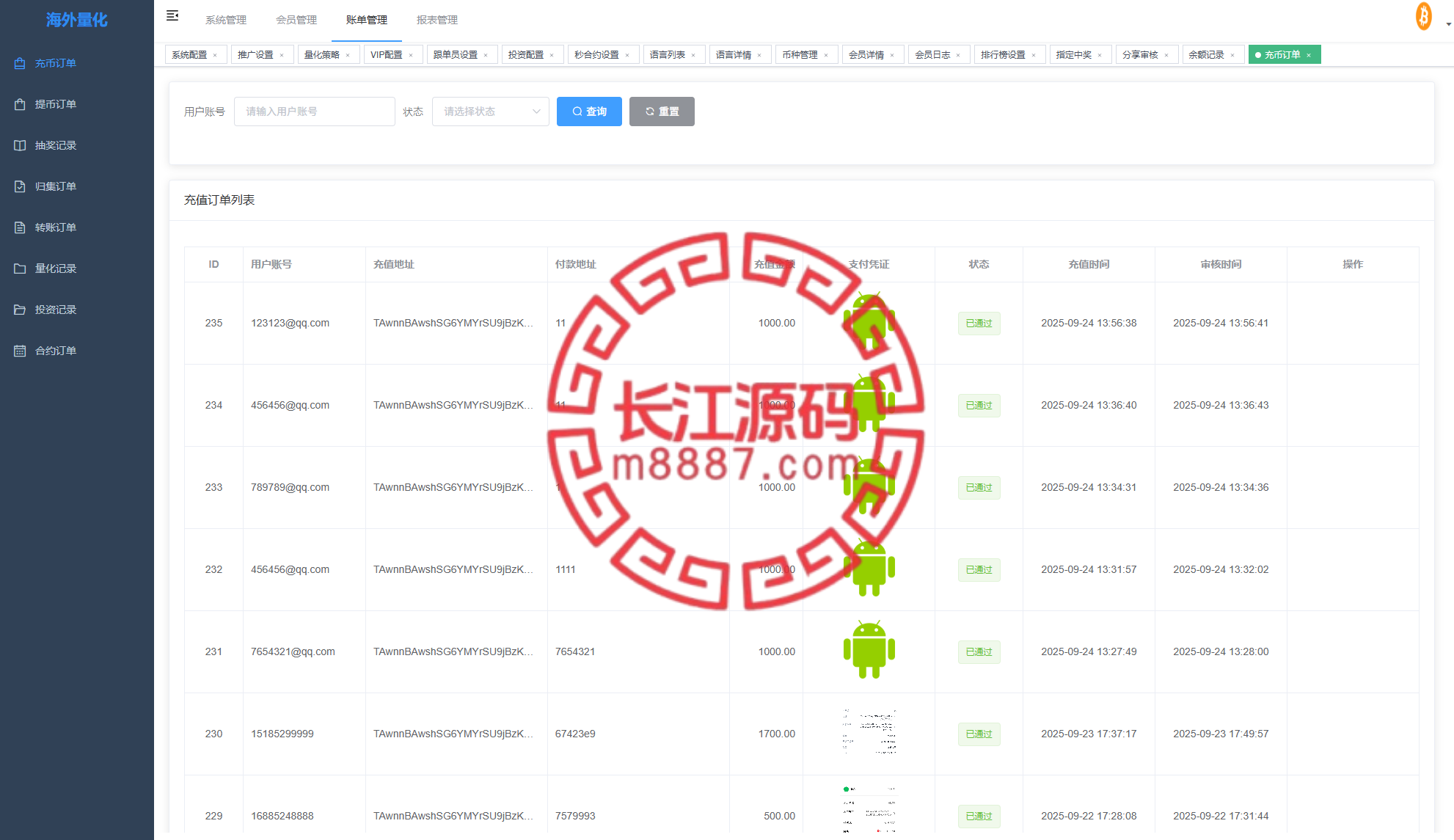Open the Bitcoin avatar user menu
The height and width of the screenshot is (840, 1454).
coord(1423,16)
